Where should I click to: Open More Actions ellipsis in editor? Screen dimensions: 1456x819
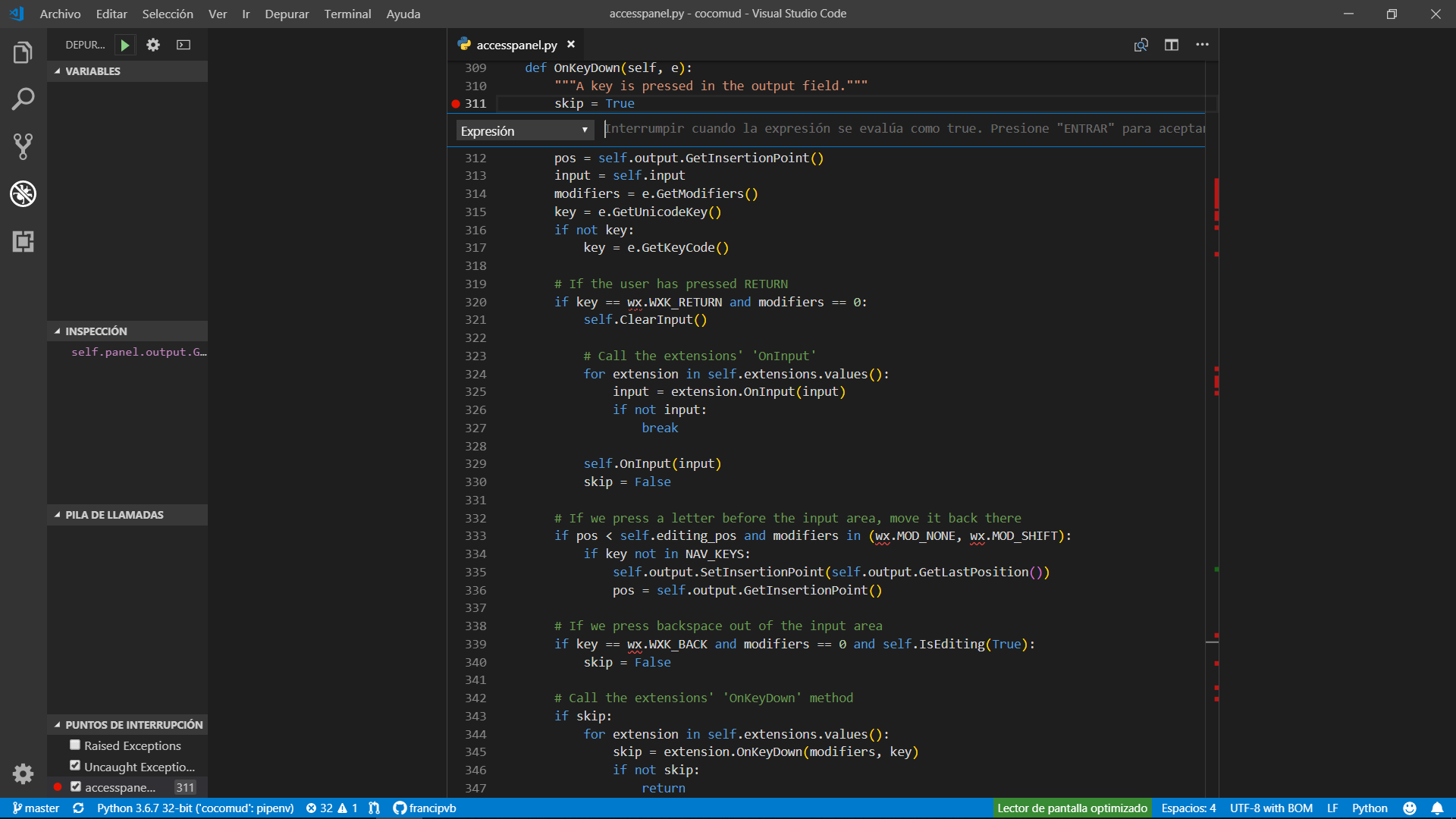(x=1202, y=45)
